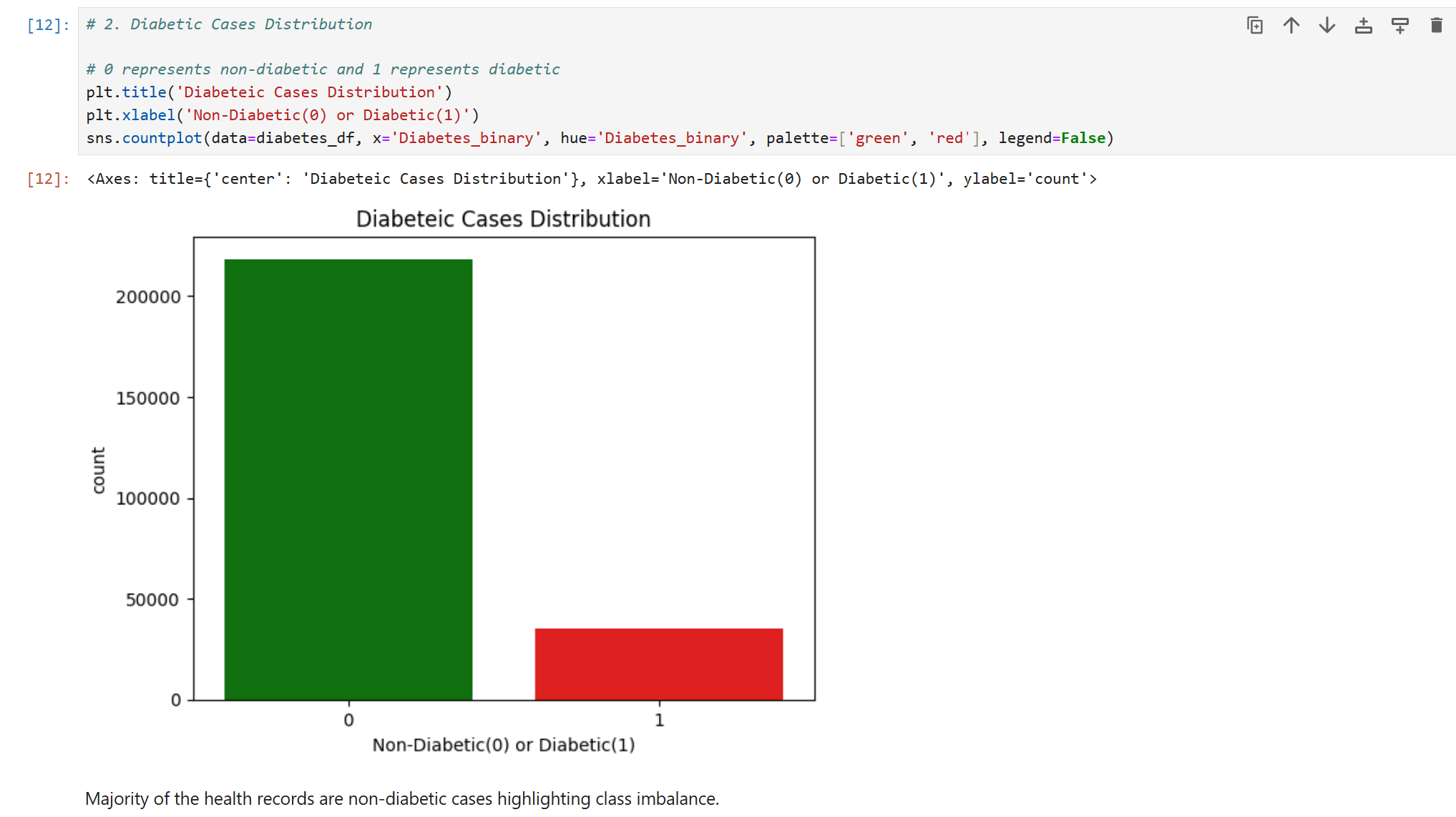Click the Axes output text line
The width and height of the screenshot is (1456, 817).
point(591,179)
